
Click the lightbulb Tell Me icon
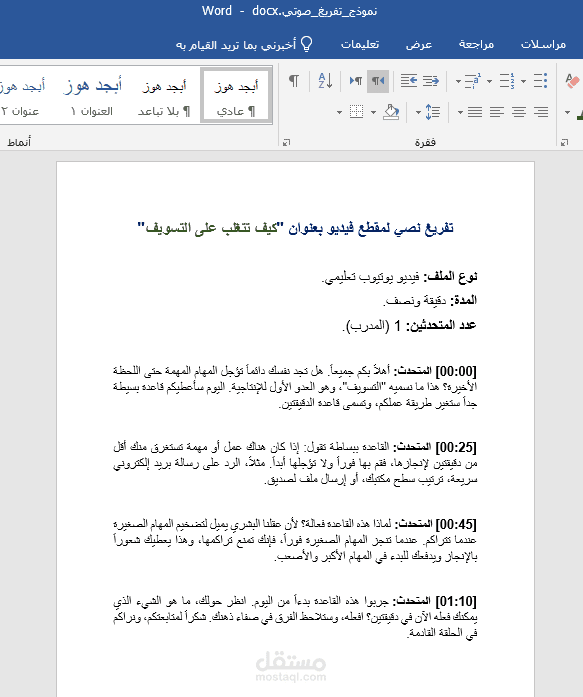[307, 44]
